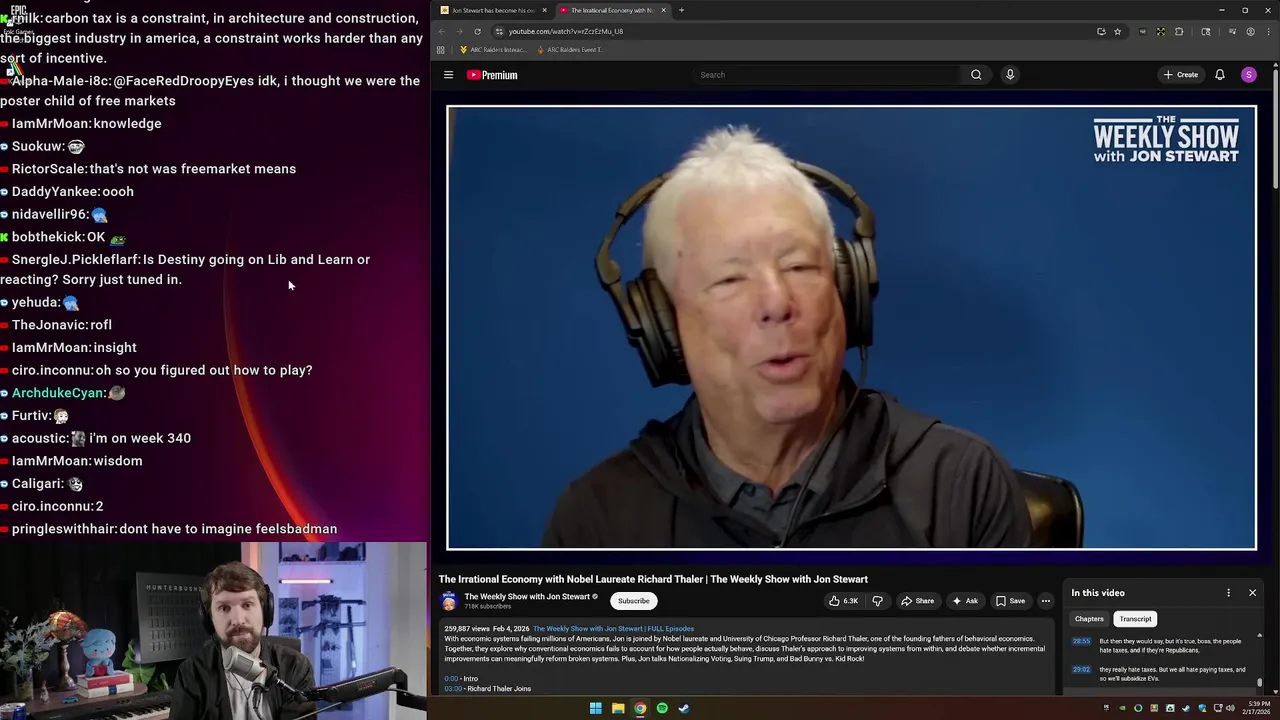Open Windows Start menu
1280x720 pixels.
(x=596, y=708)
